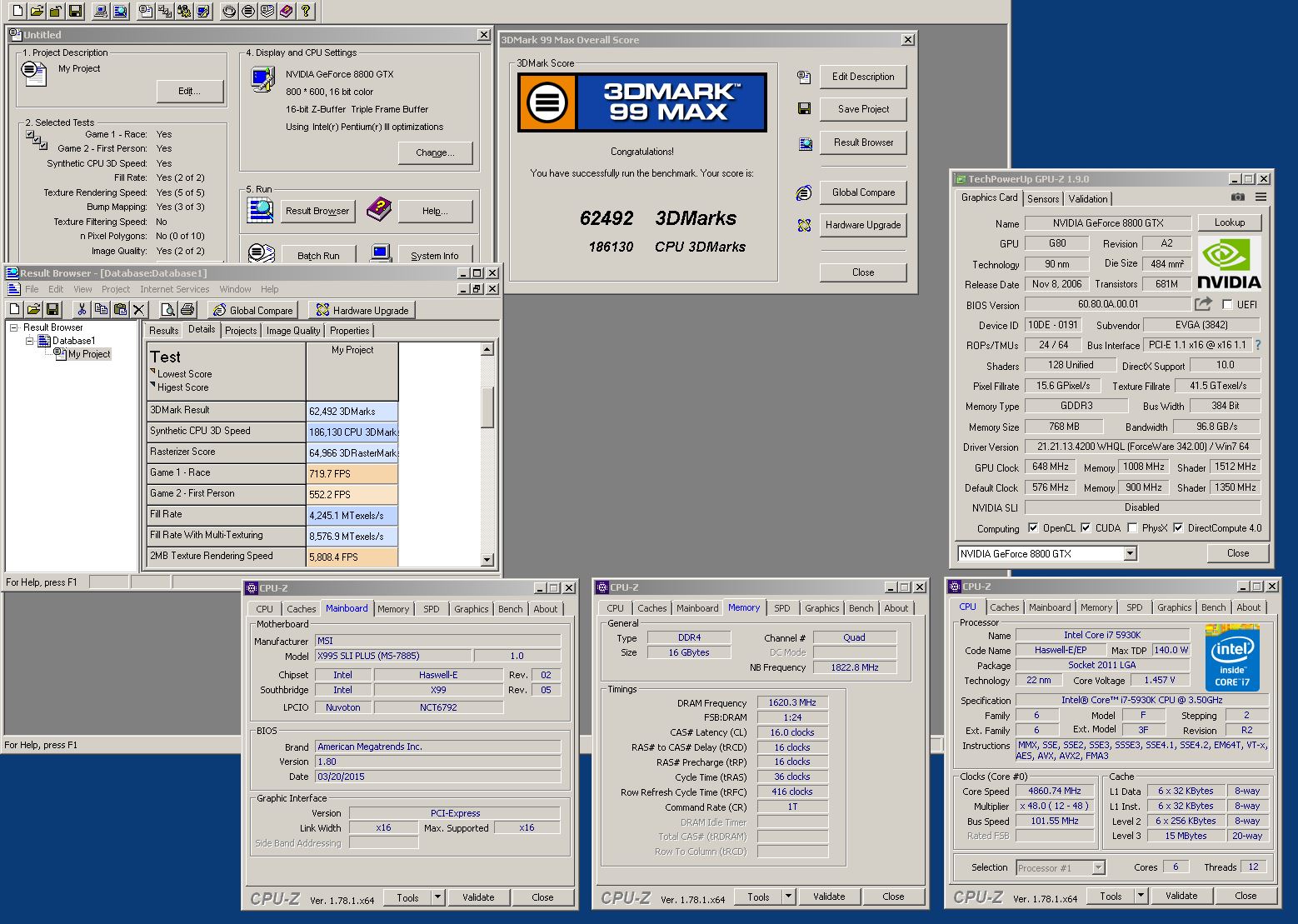
Task: Click the Close button in the GPU-Z window
Action: coord(1237,553)
